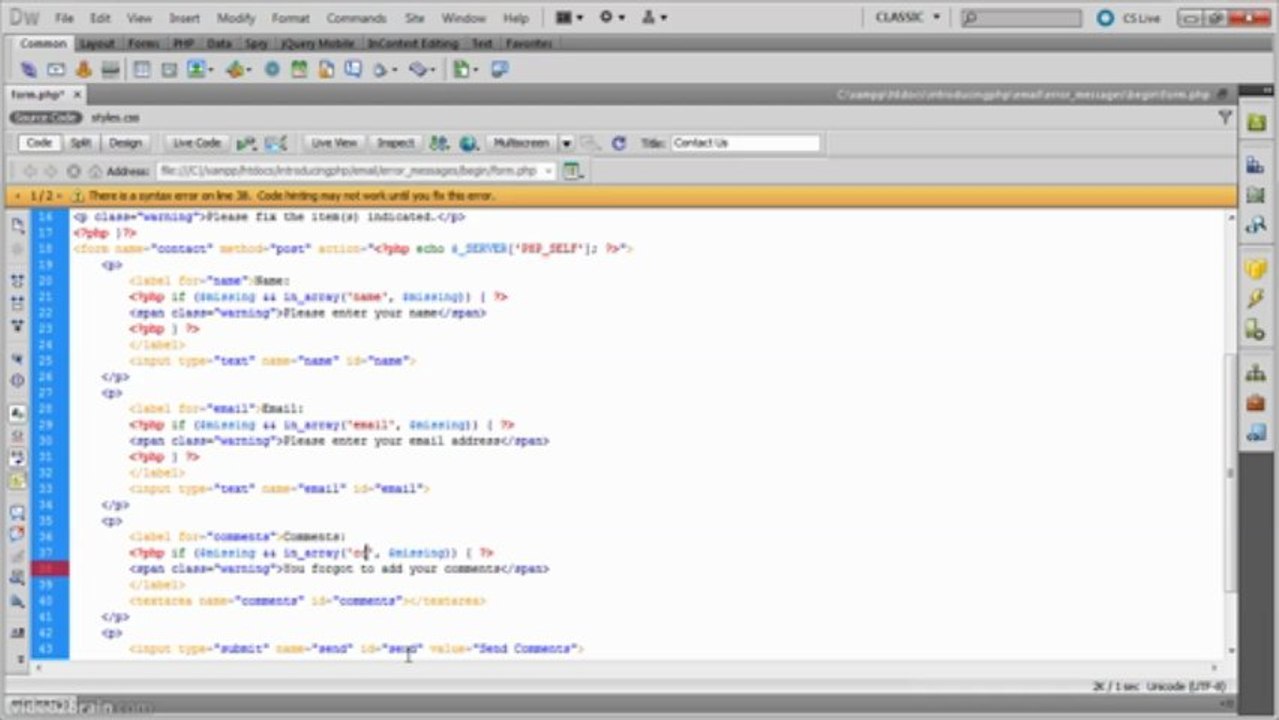This screenshot has height=720, width=1279.
Task: Toggle Highlight Invalid Code
Action: (x=17, y=436)
